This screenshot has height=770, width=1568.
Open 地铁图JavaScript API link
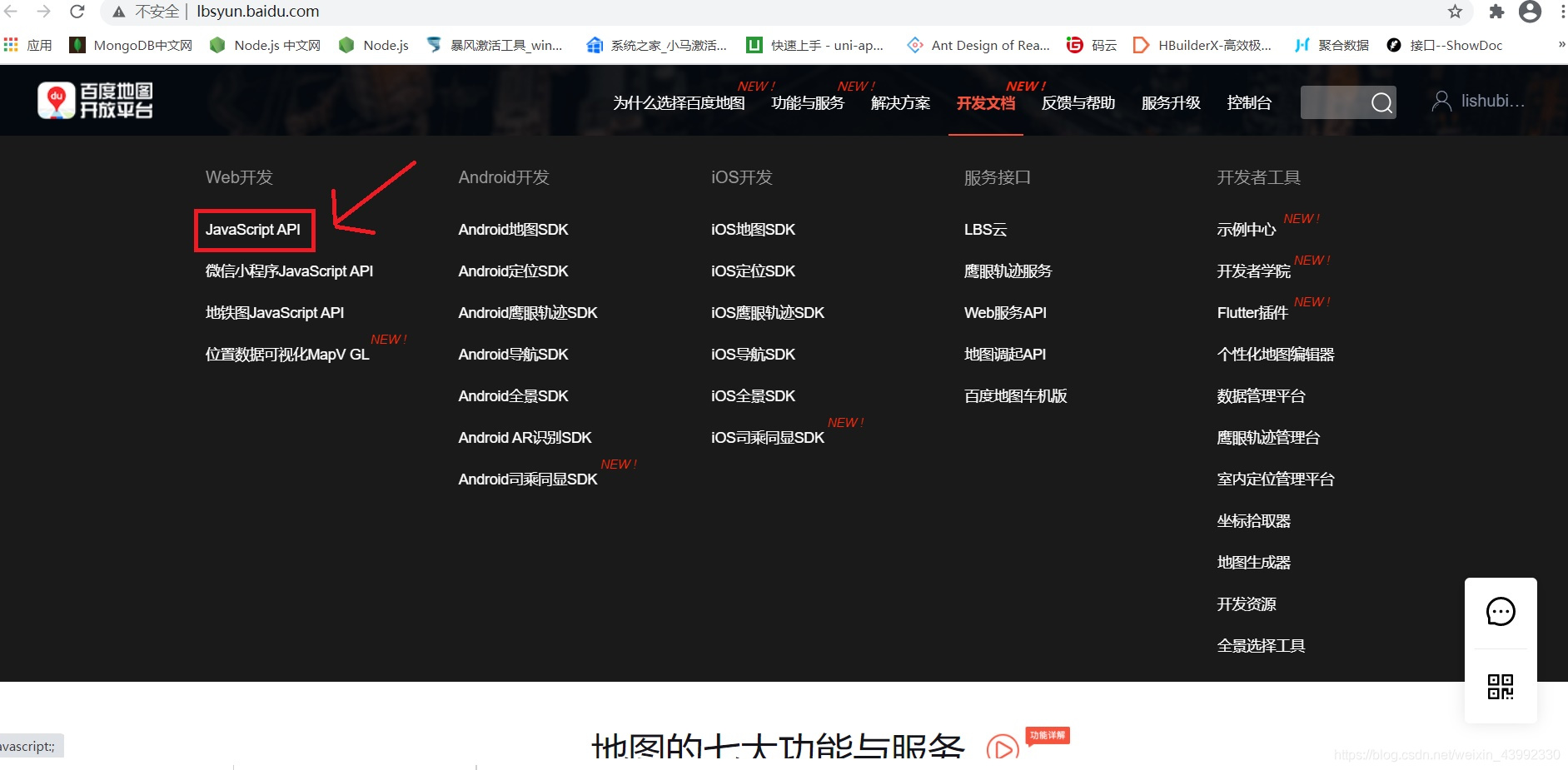click(275, 313)
